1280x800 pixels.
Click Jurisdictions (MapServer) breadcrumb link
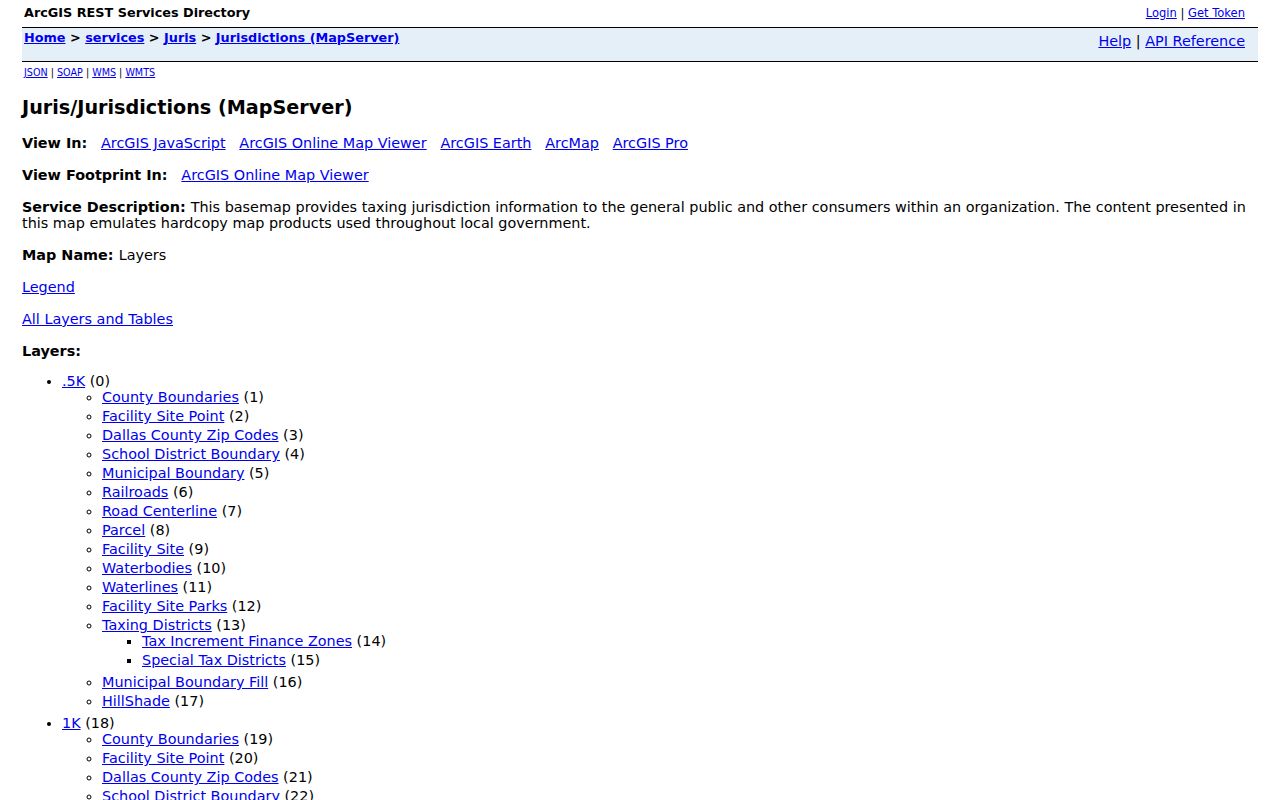click(307, 38)
